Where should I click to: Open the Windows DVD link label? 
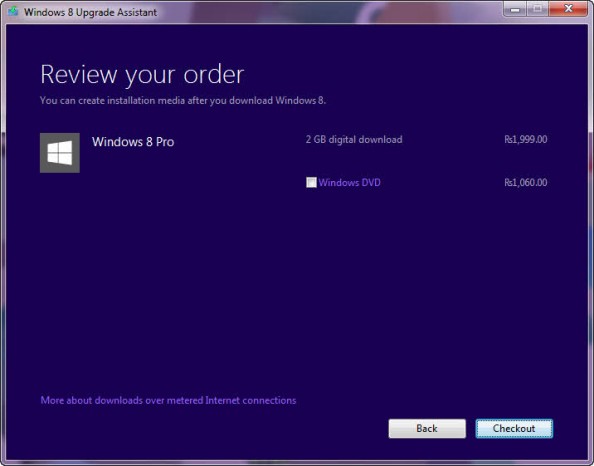[349, 183]
